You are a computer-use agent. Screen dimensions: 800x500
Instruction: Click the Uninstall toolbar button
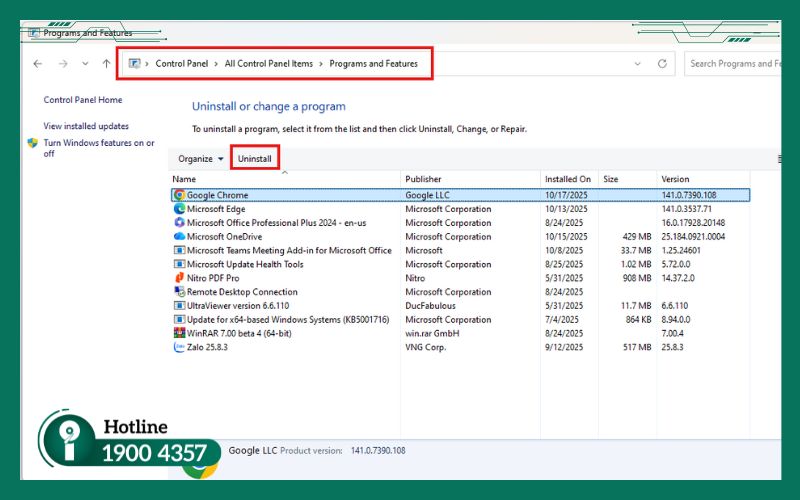tap(255, 159)
